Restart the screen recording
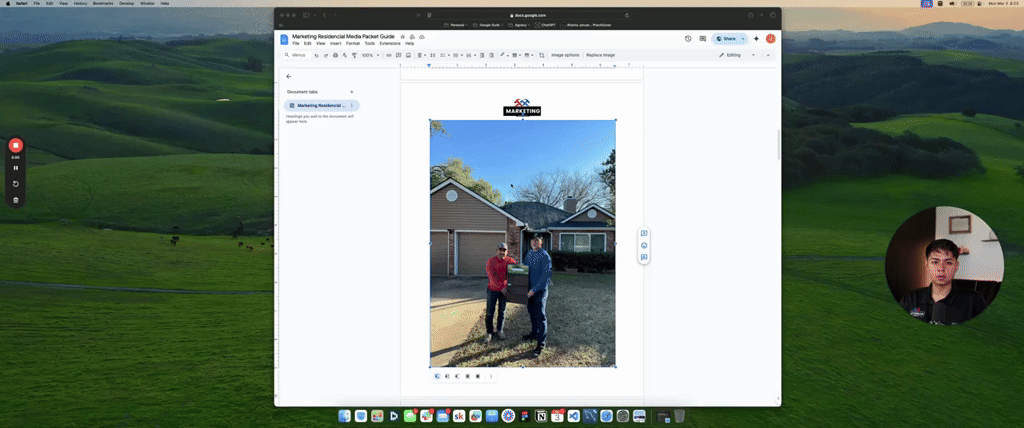Image resolution: width=1024 pixels, height=428 pixels. pos(16,184)
